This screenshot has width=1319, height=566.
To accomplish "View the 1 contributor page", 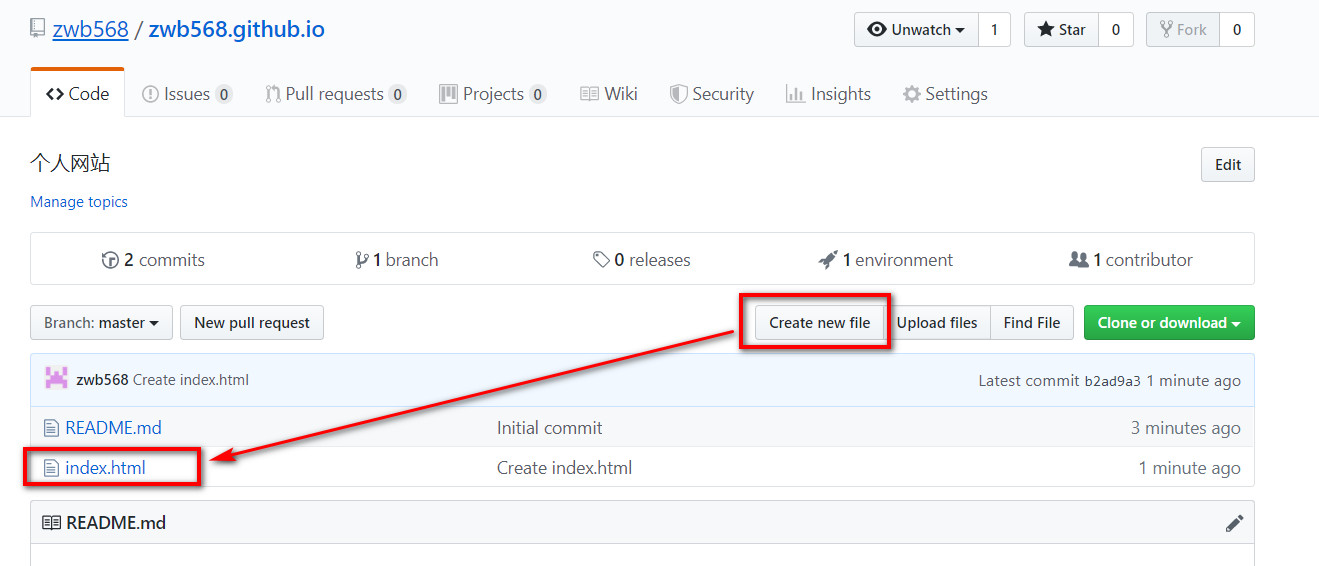I will 1131,260.
